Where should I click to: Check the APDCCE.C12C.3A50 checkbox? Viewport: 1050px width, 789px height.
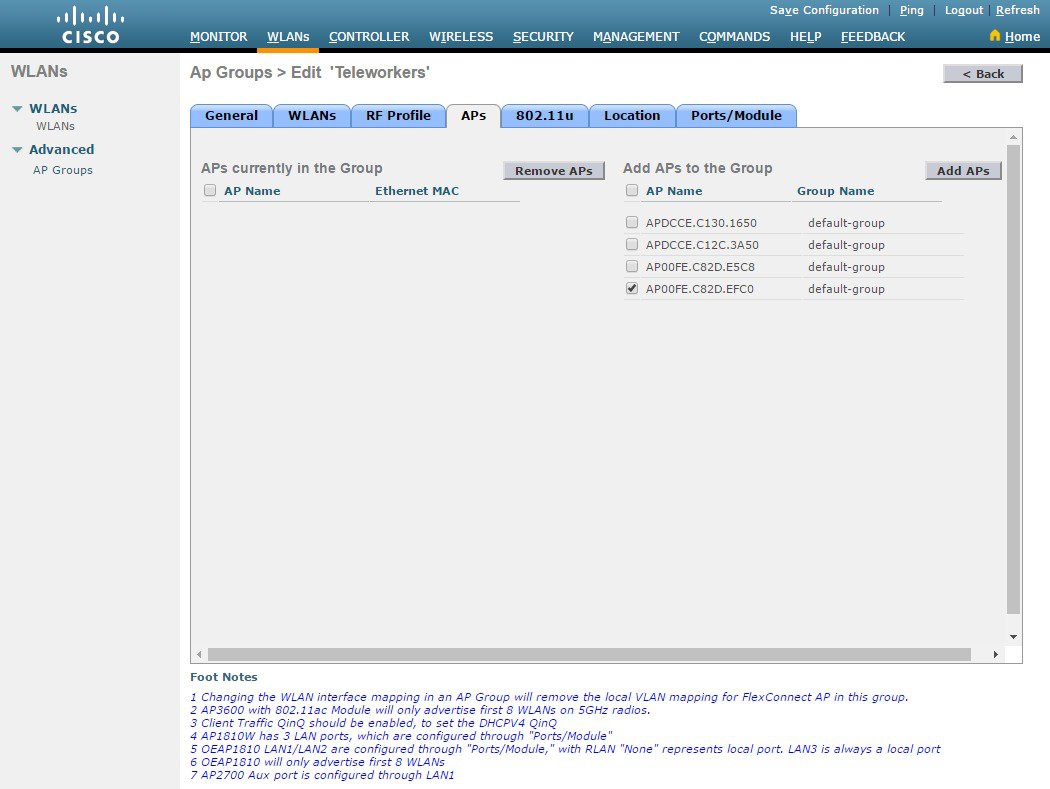(632, 244)
